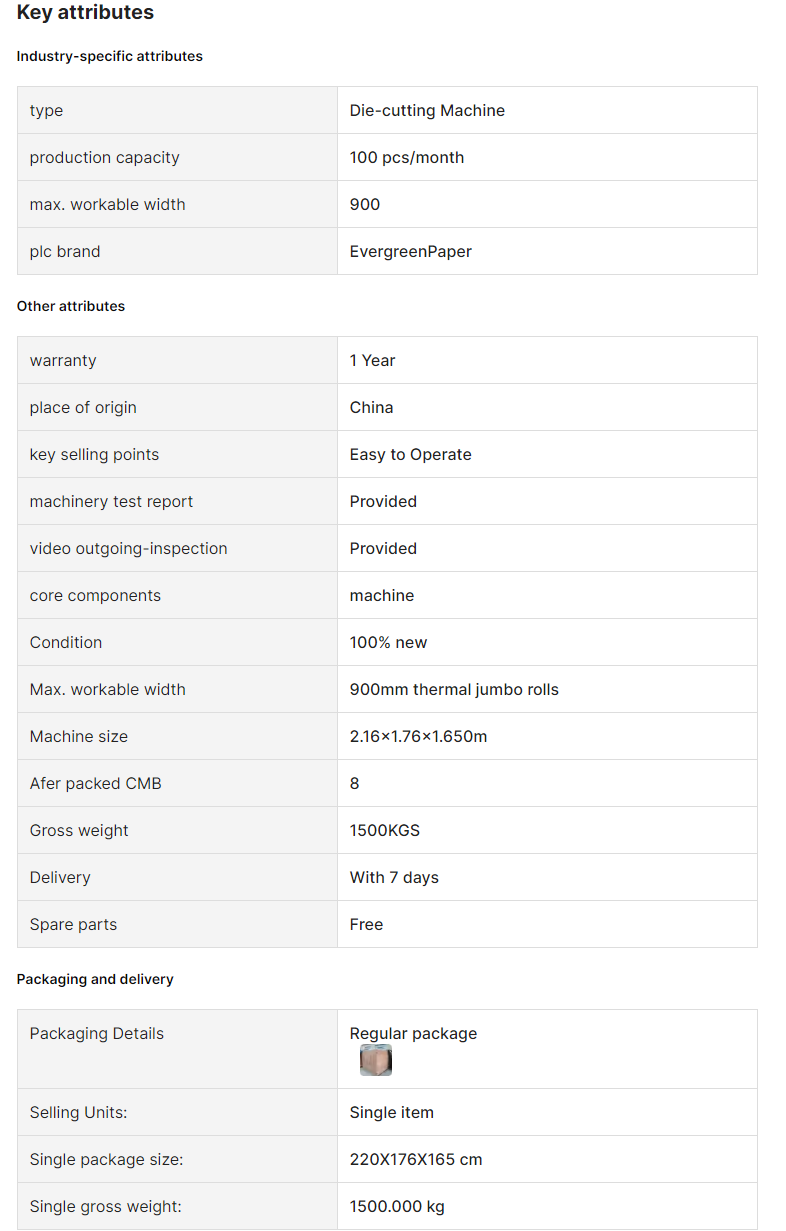Click the place of origin China value
786x1231 pixels.
point(371,407)
